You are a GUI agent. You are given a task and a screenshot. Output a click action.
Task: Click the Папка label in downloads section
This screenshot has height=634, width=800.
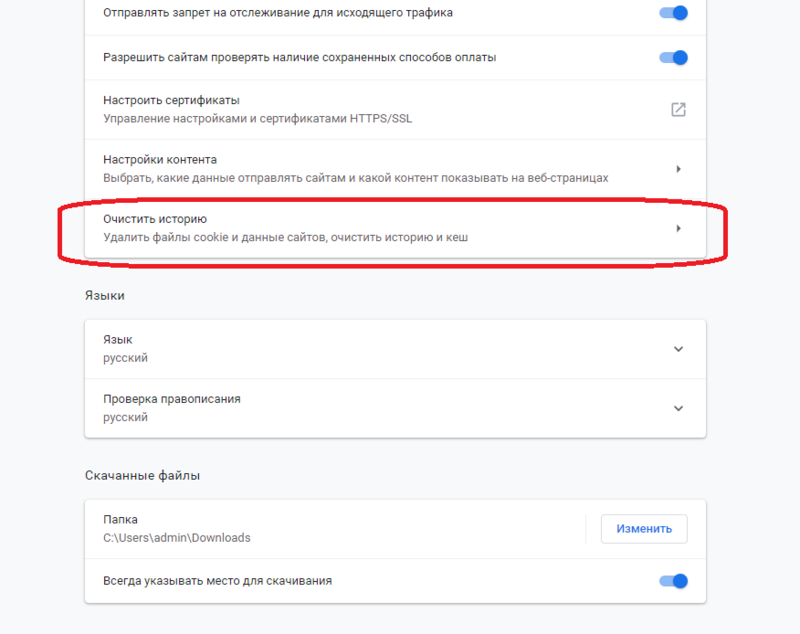(x=120, y=519)
